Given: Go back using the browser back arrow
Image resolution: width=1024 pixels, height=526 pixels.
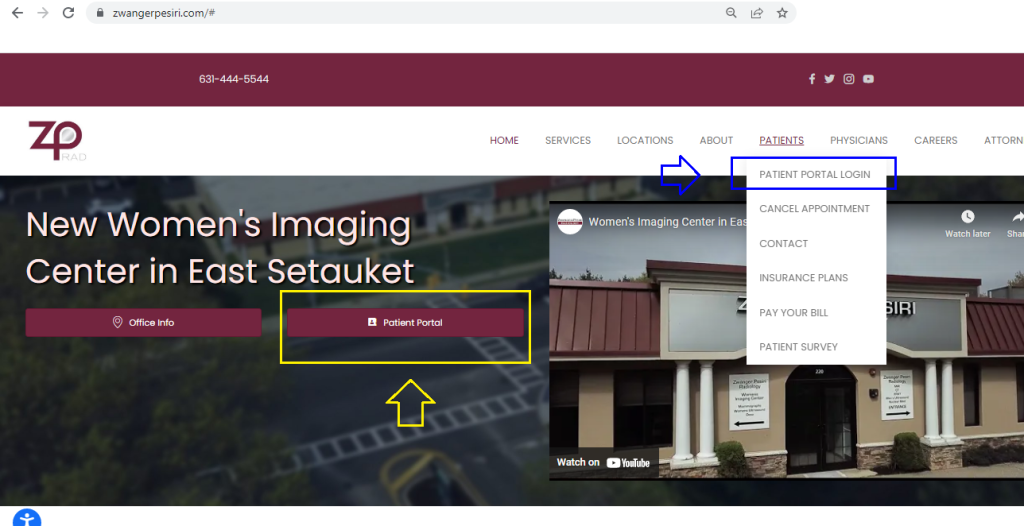Looking at the screenshot, I should (18, 12).
